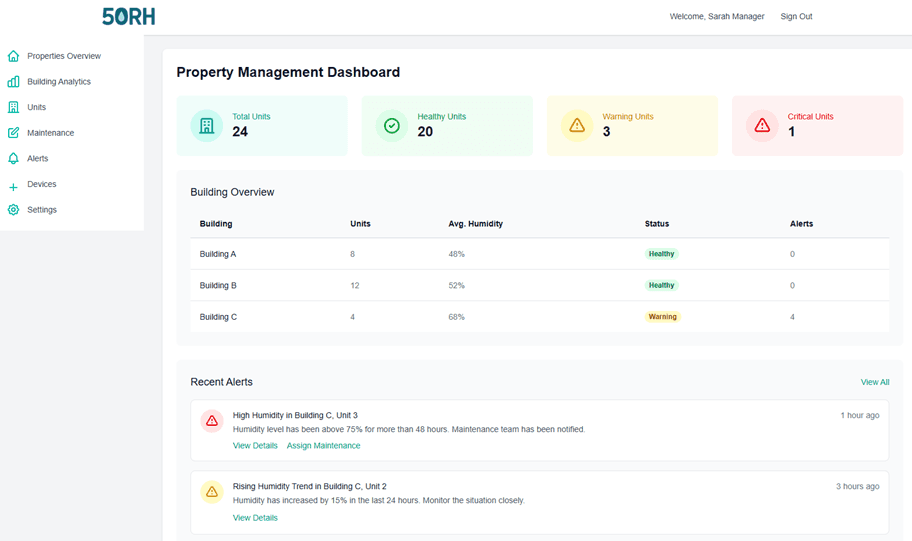The image size is (912, 541).
Task: Click the Alerts column header in table
Action: pos(801,223)
